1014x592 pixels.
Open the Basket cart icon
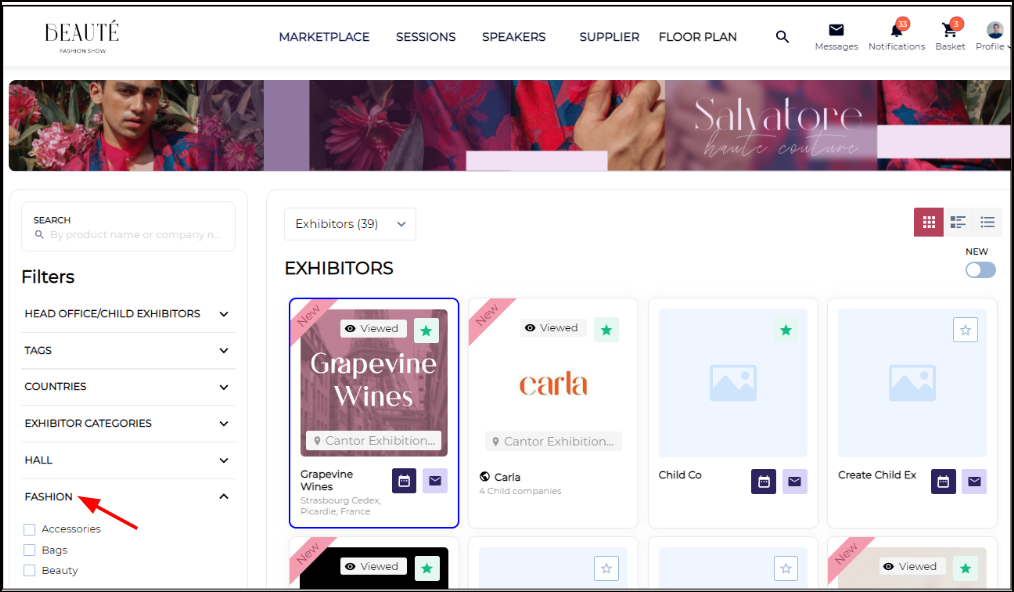click(x=949, y=30)
